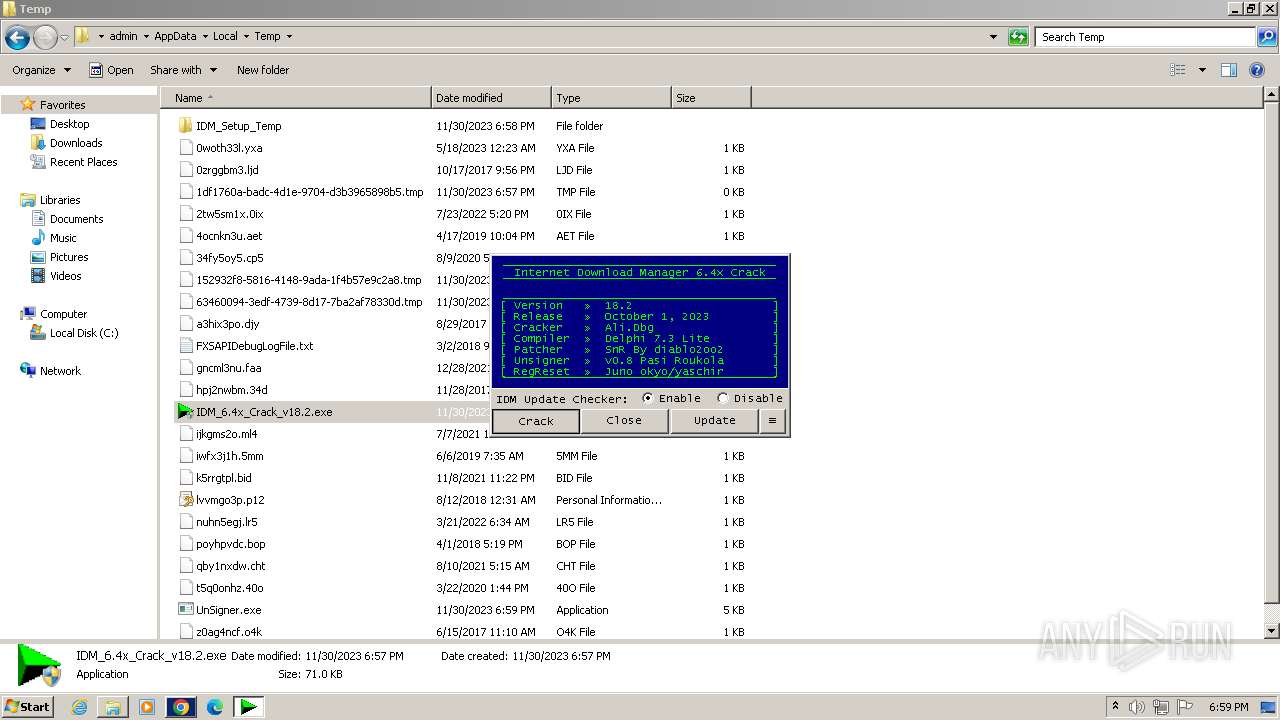Viewport: 1280px width, 720px height.
Task: Click Local dropdown arrow in address bar
Action: (246, 37)
